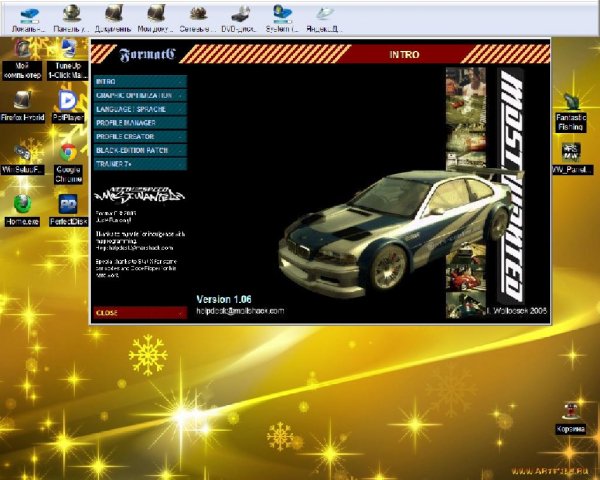Launch PotPlayer from the desktop

67,103
